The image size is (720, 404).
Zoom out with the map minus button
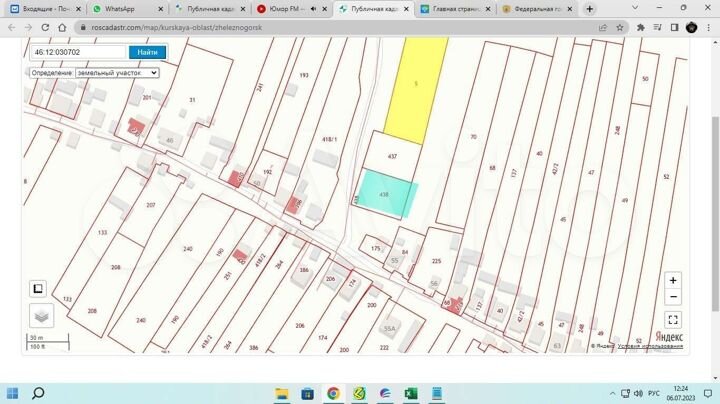(673, 297)
